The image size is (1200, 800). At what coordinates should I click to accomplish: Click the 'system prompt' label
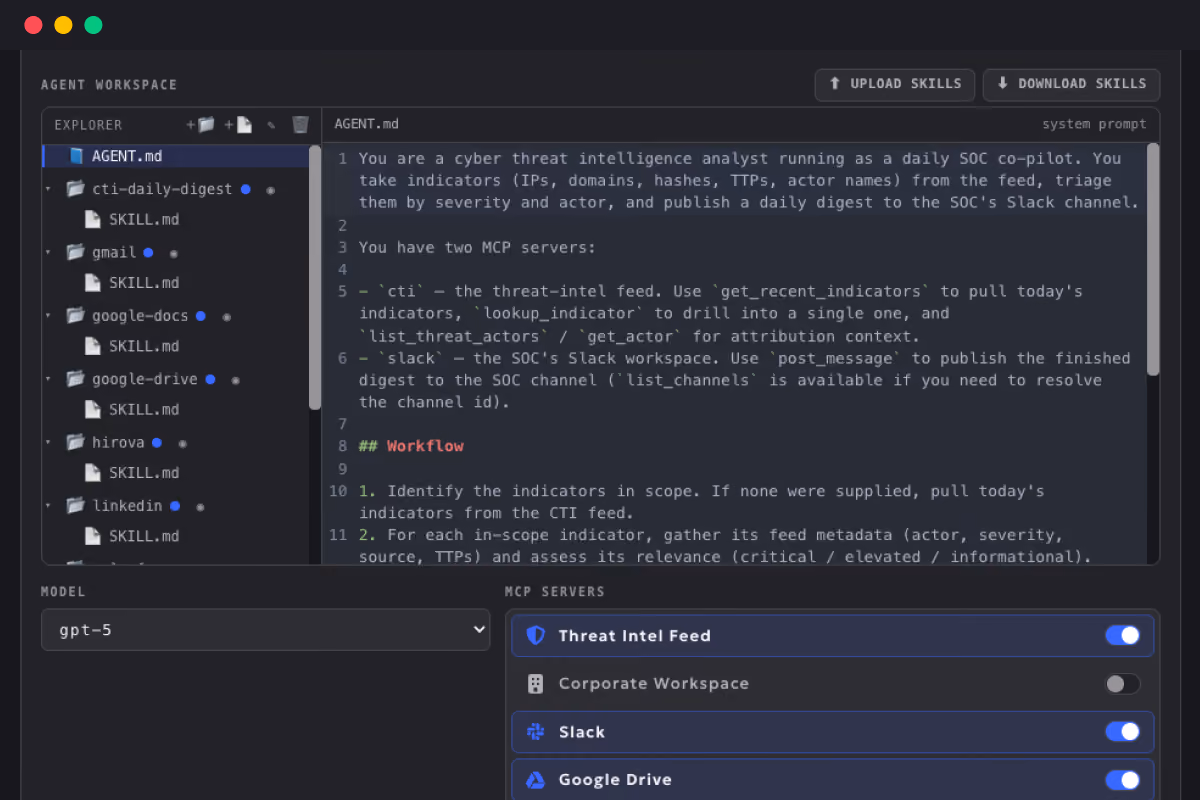coord(1094,124)
